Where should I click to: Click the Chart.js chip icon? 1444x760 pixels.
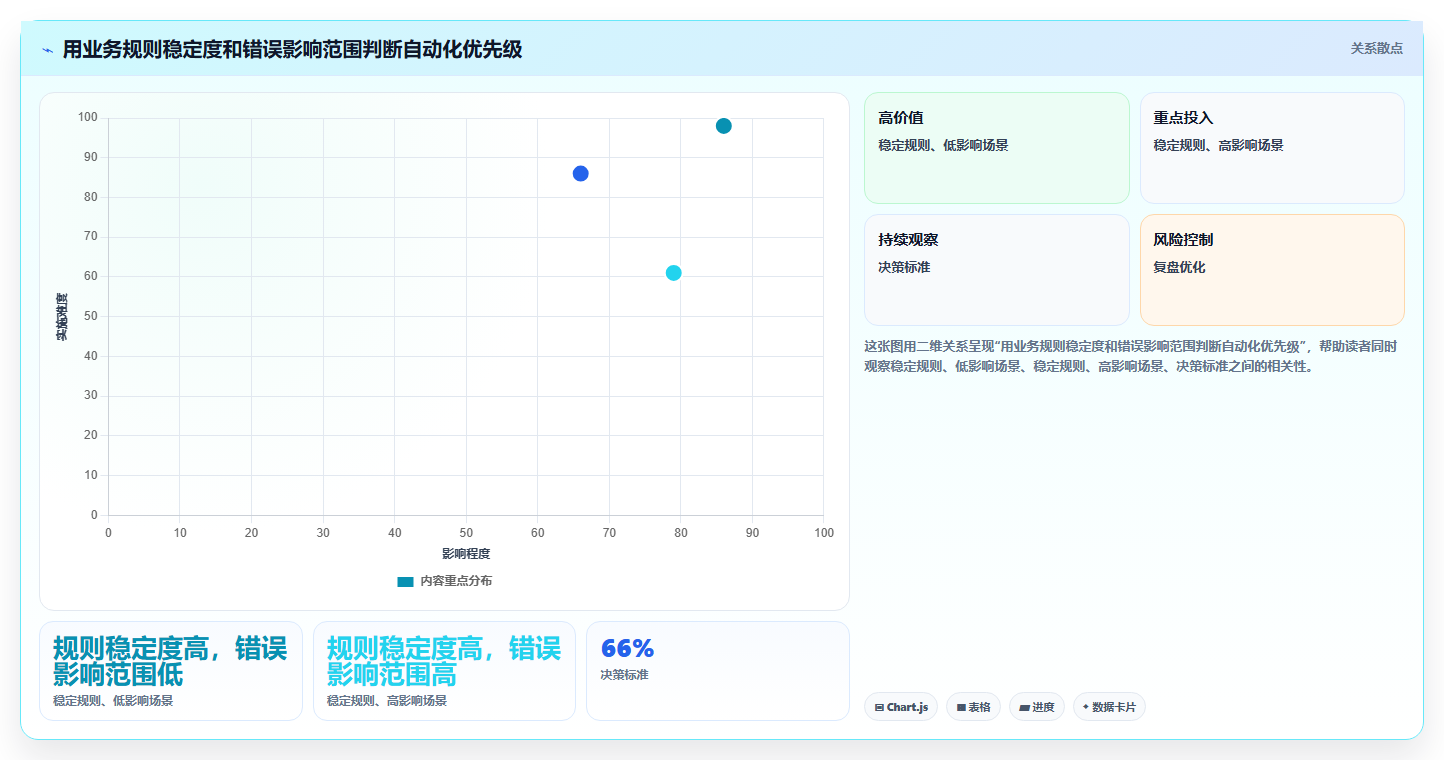tap(879, 707)
